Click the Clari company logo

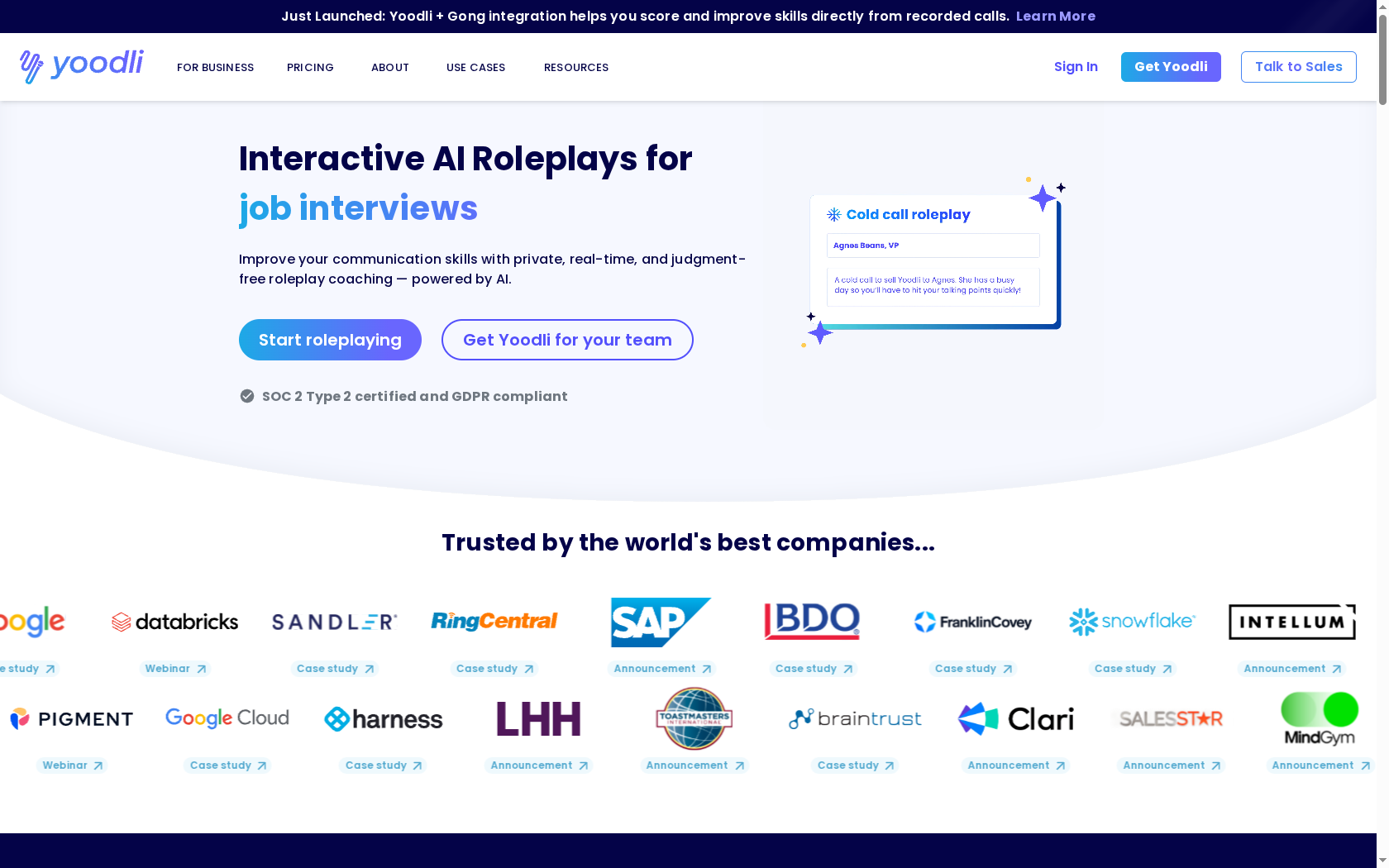click(1015, 718)
